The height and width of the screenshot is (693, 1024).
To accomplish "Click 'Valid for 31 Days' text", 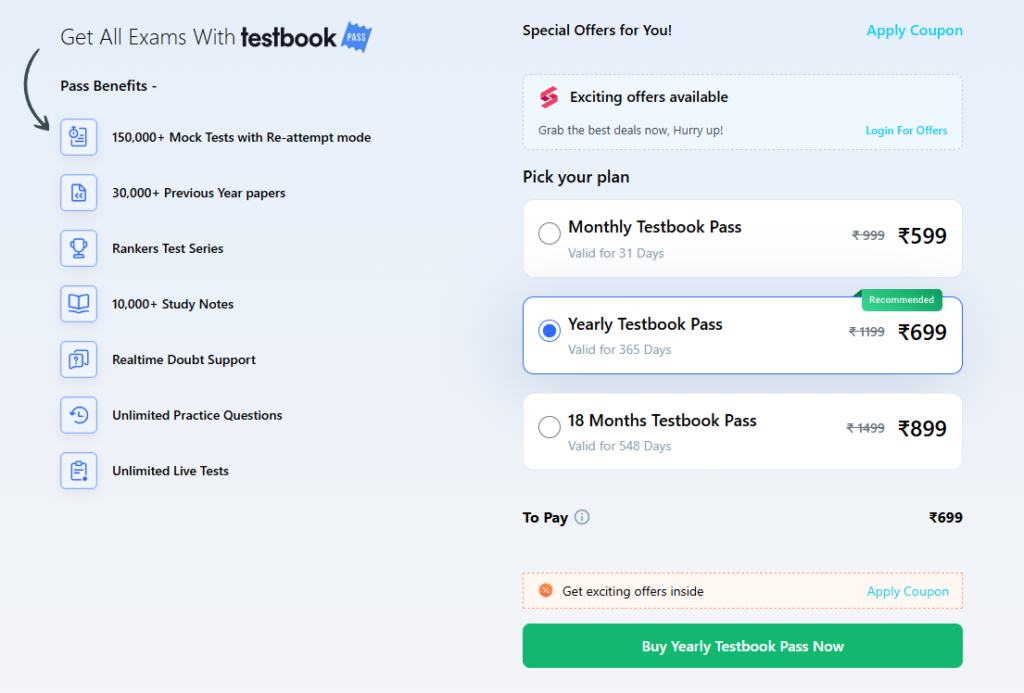I will (616, 253).
